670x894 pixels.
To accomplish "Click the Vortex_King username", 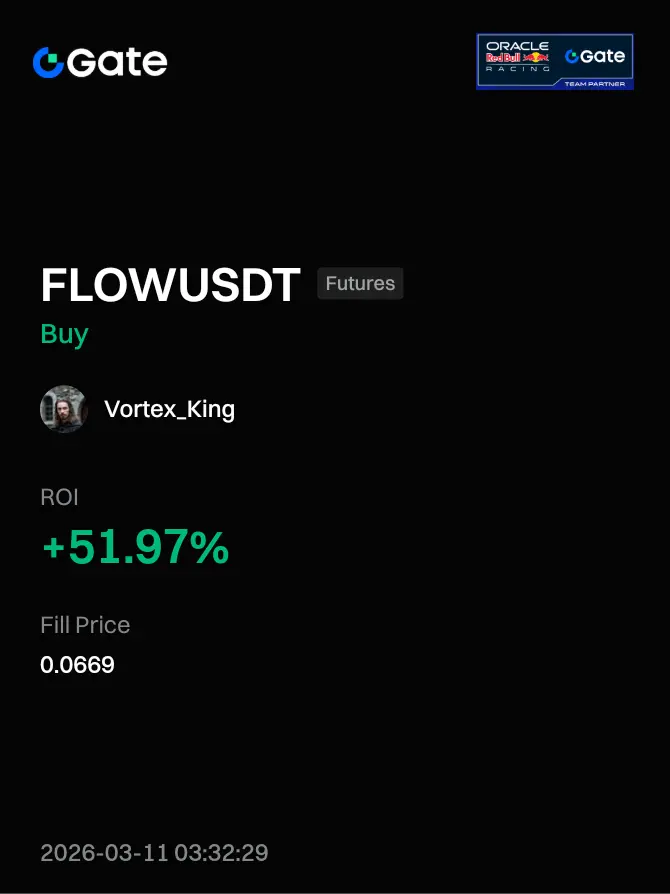I will pos(169,409).
